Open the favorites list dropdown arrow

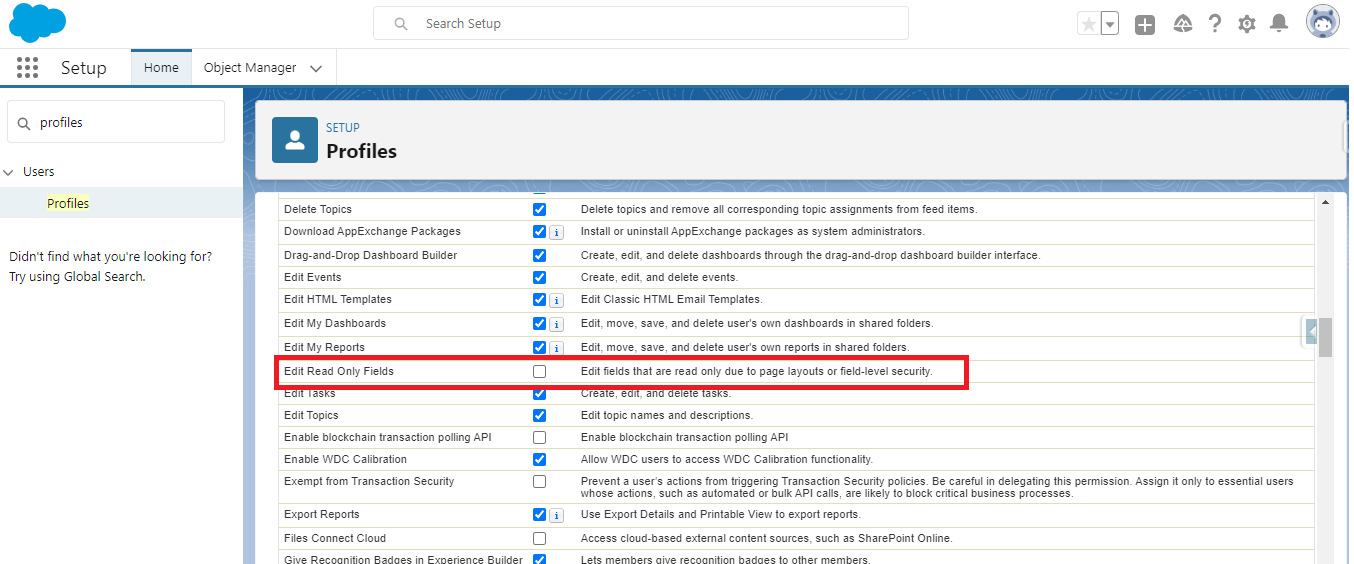tap(1110, 24)
